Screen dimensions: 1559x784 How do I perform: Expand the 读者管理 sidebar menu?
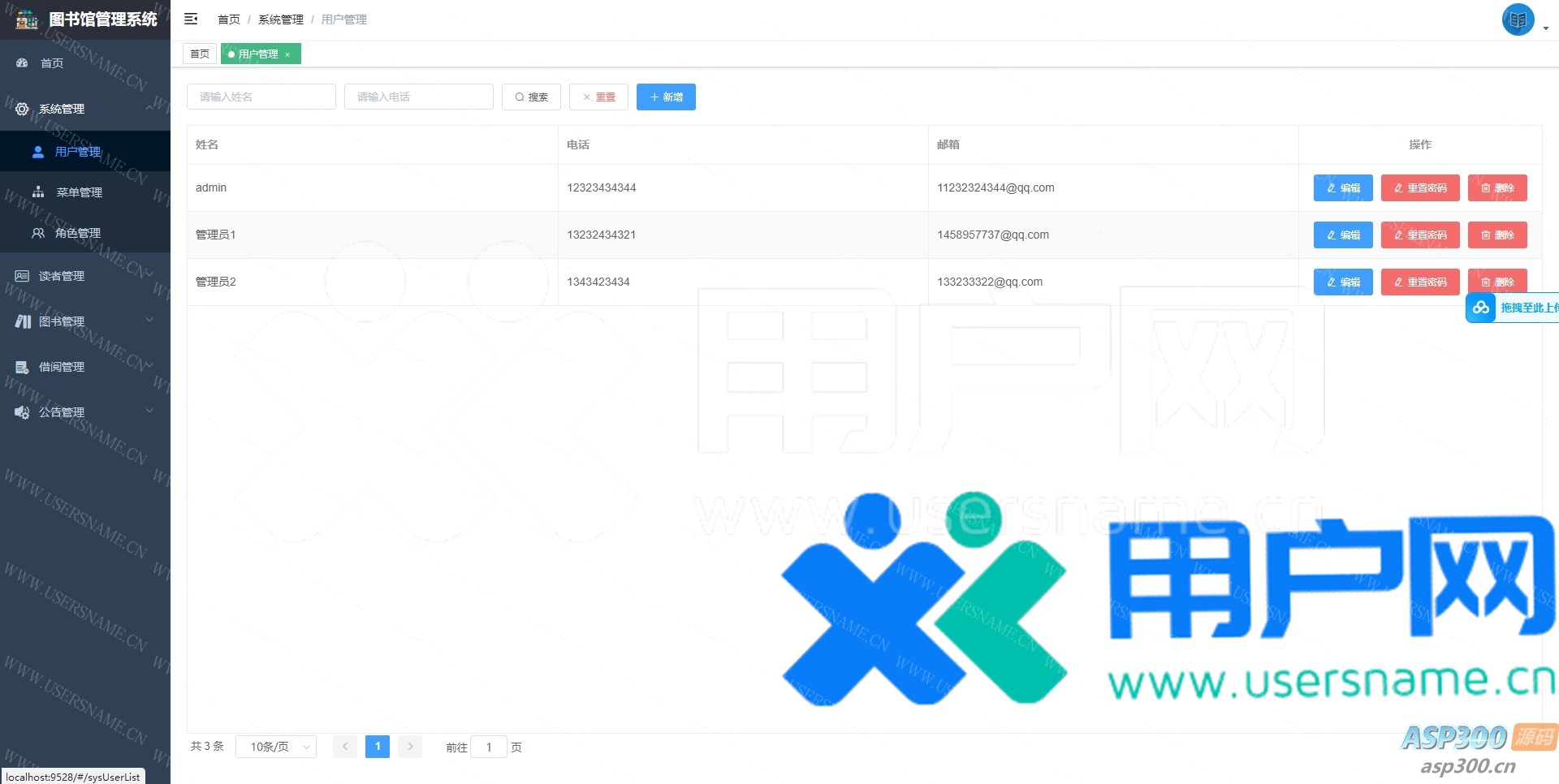coord(62,276)
